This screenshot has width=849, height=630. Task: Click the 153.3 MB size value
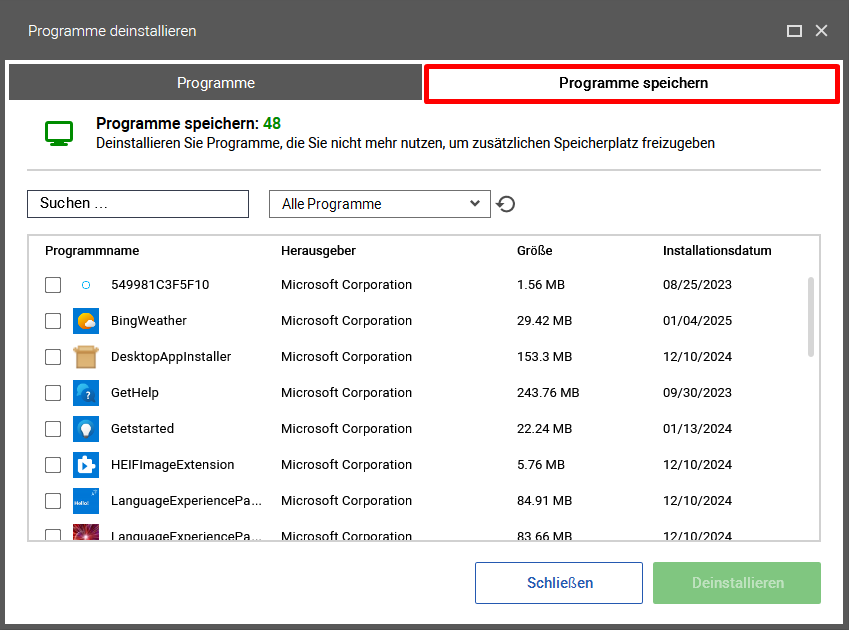[544, 357]
